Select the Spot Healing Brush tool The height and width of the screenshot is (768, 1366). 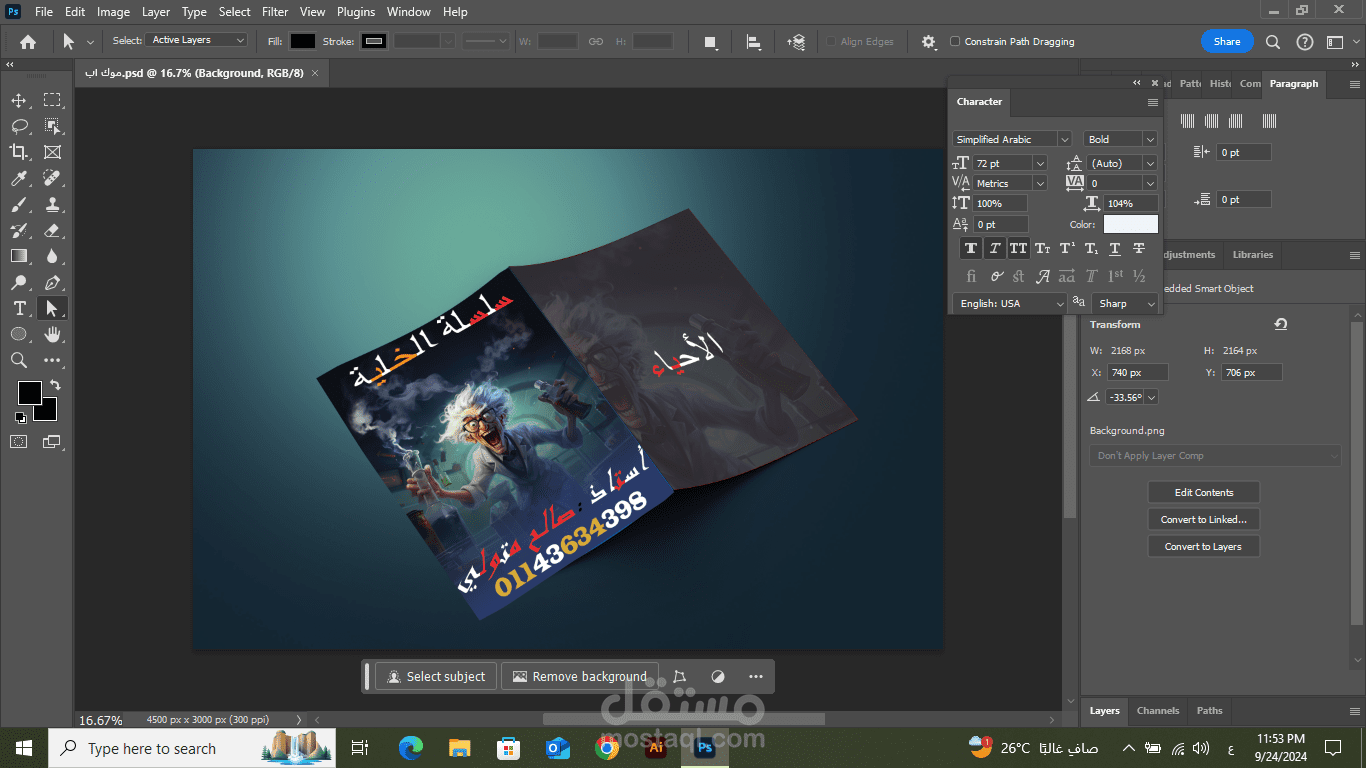(x=52, y=178)
